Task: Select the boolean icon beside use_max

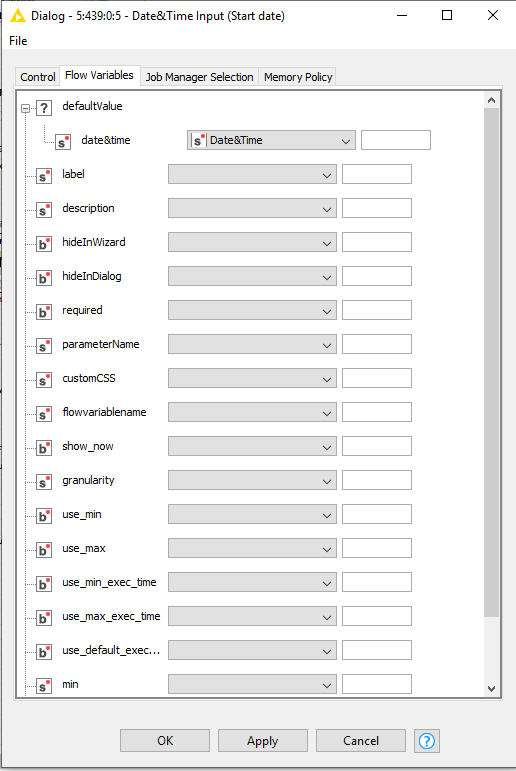Action: tap(44, 549)
